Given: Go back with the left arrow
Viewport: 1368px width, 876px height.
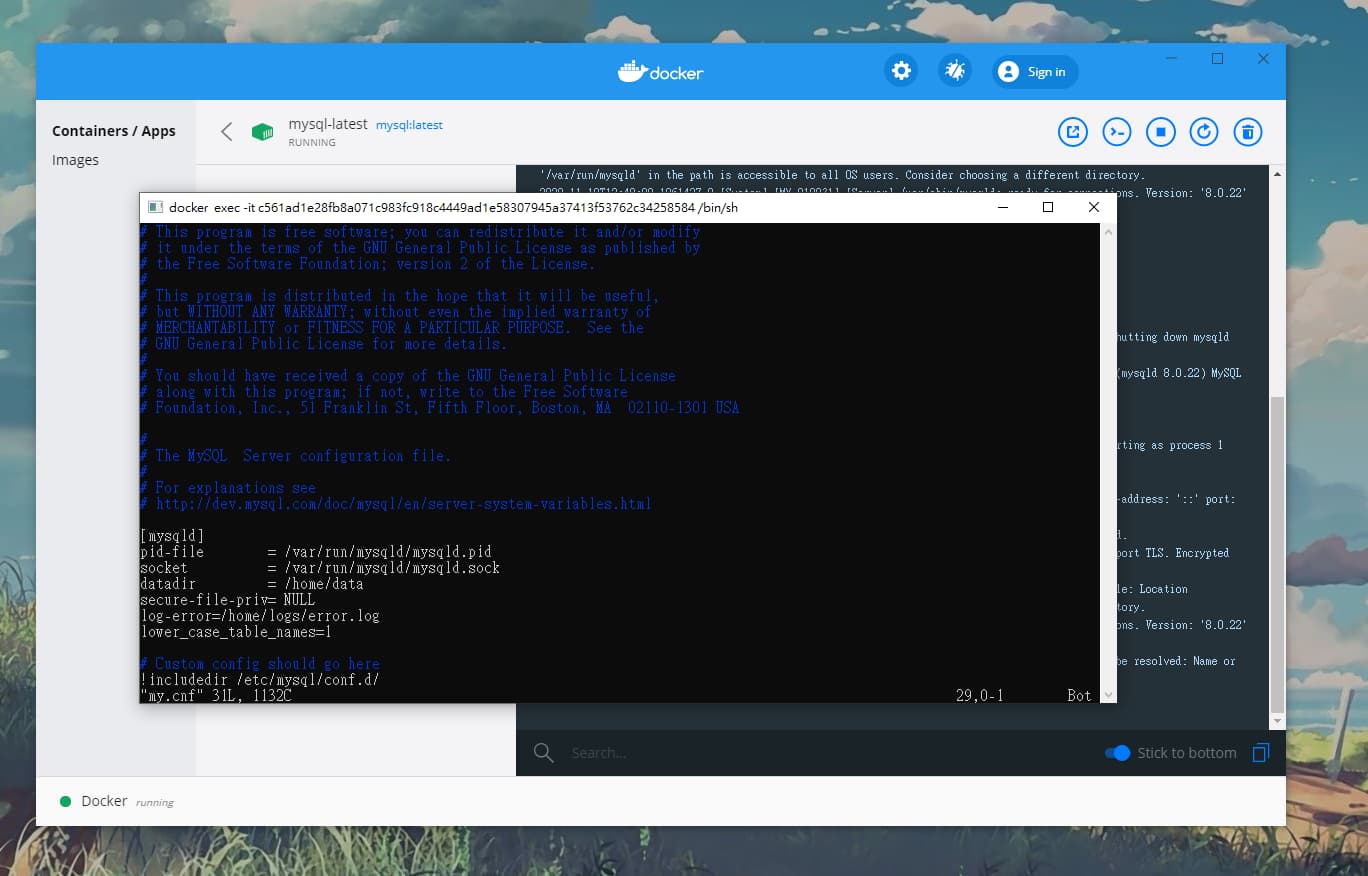Looking at the screenshot, I should click(x=227, y=132).
